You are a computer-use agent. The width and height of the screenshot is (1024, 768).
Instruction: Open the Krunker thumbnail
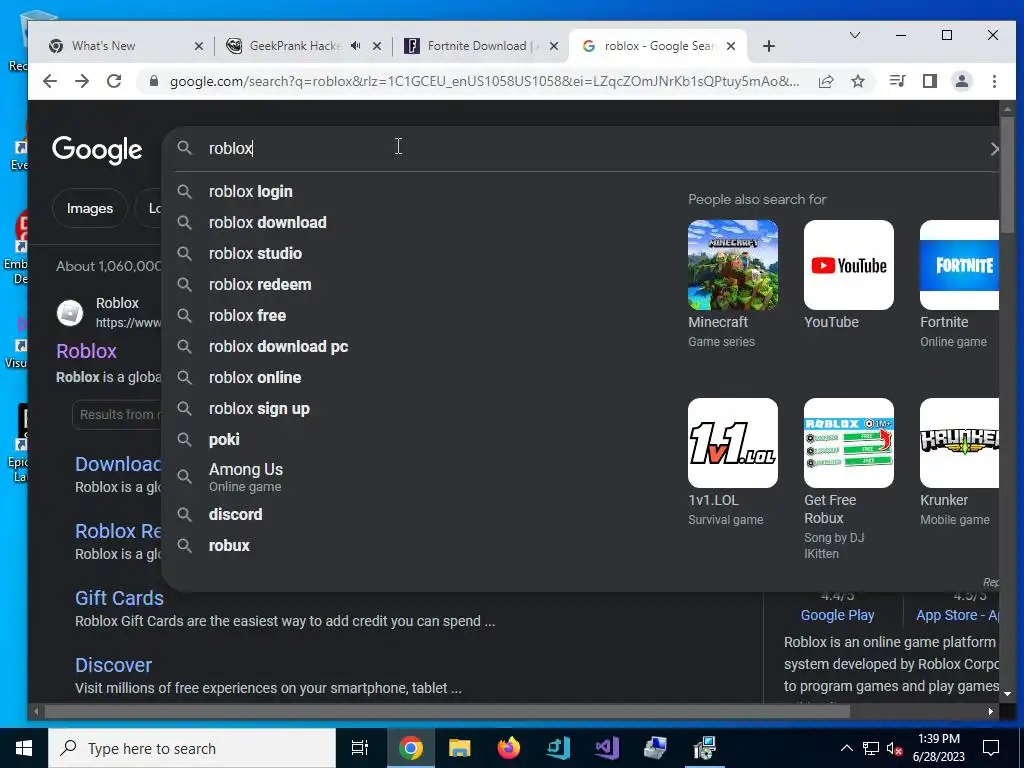click(959, 443)
